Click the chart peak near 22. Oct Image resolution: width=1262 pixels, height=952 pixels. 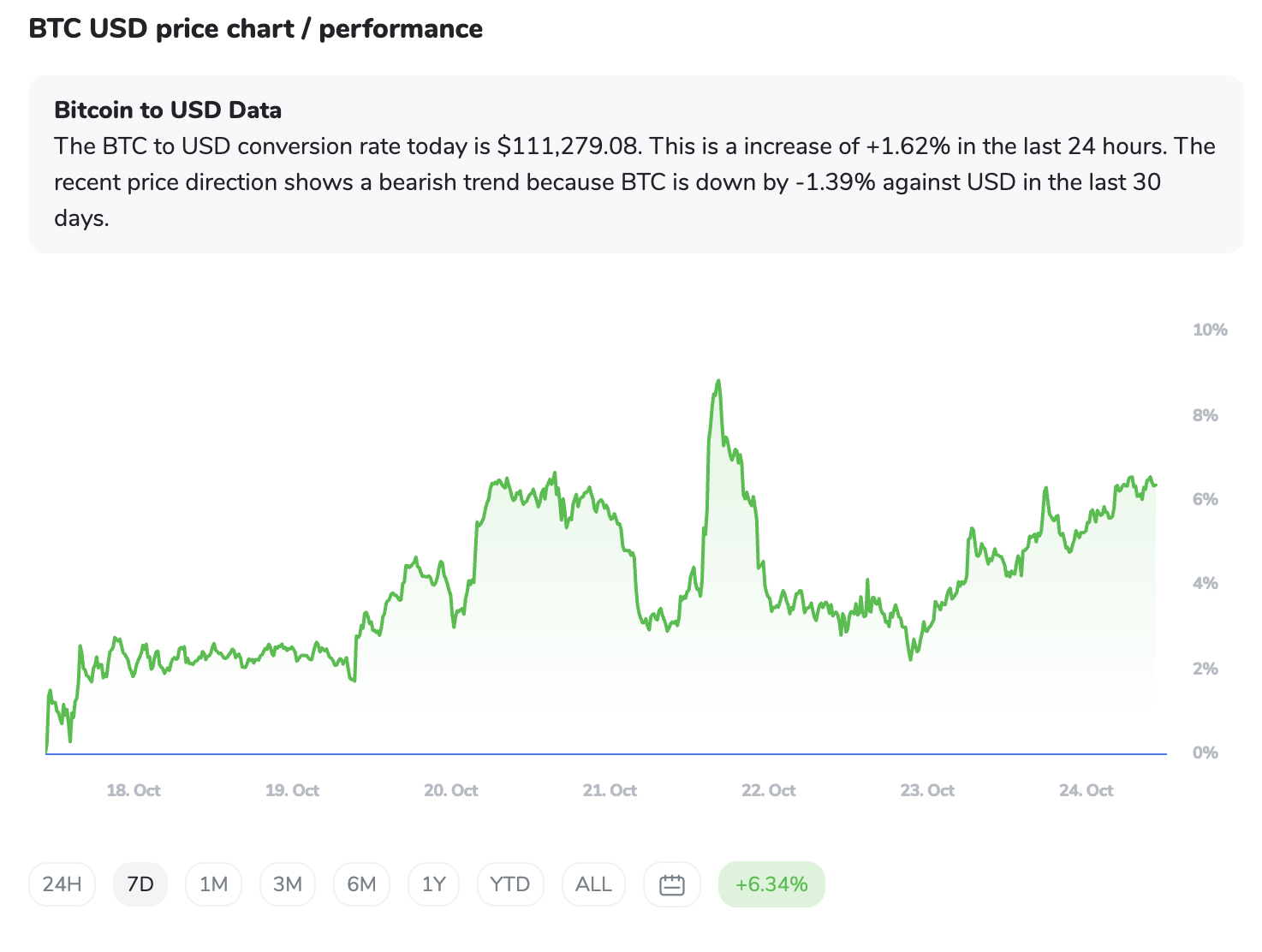(x=718, y=381)
